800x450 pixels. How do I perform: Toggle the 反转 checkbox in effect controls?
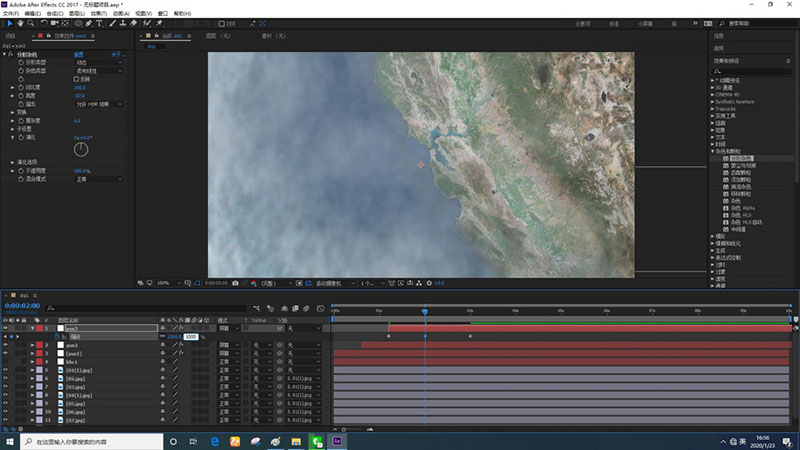[x=78, y=79]
